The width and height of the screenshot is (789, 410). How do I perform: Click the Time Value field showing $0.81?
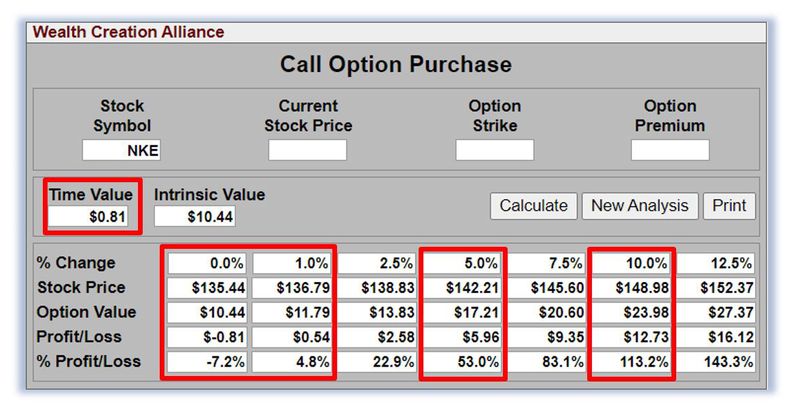coord(91,216)
